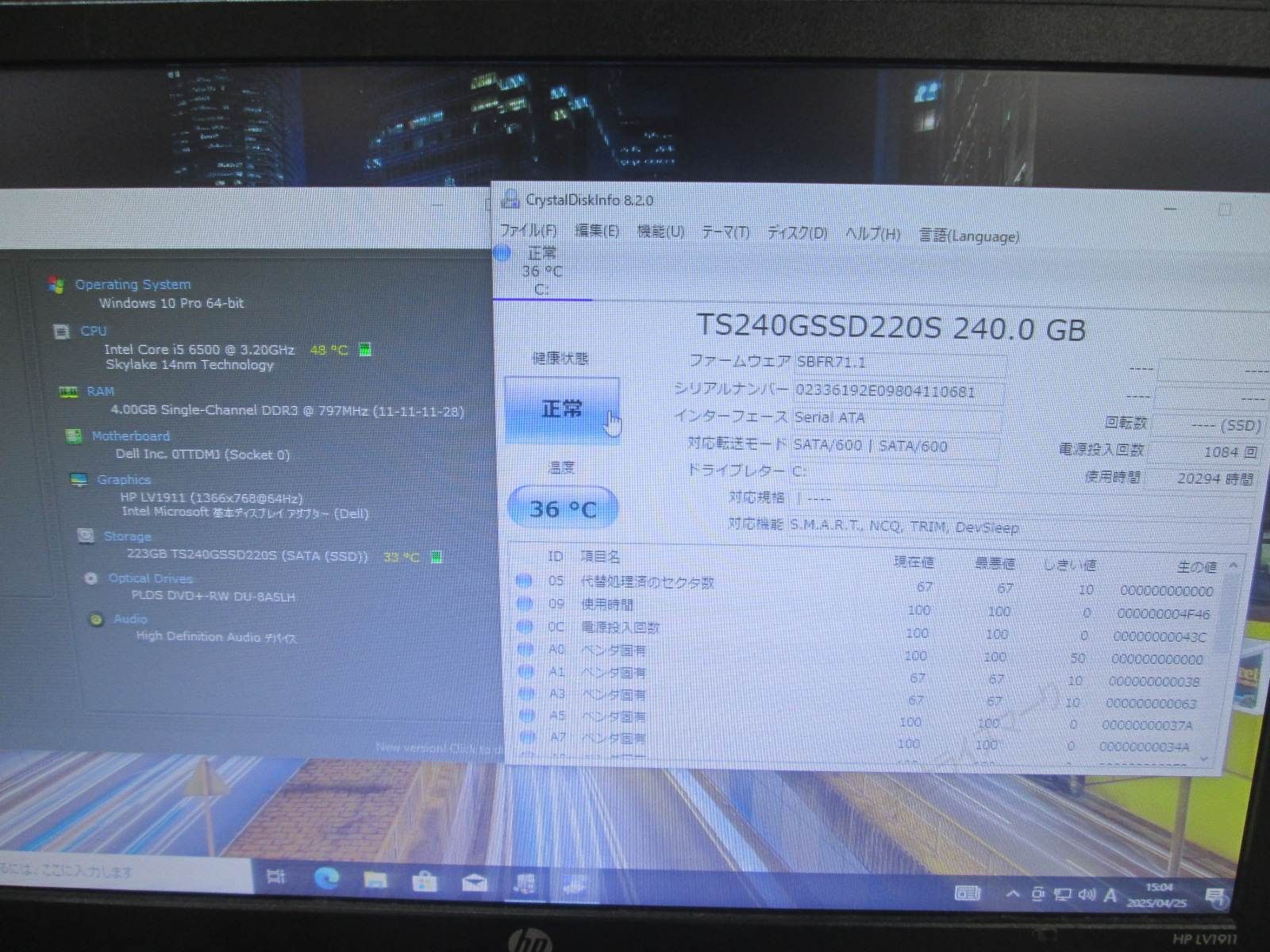1270x952 pixels.
Task: Click the Optical Drives disc icon in Speccy
Action: coord(91,578)
